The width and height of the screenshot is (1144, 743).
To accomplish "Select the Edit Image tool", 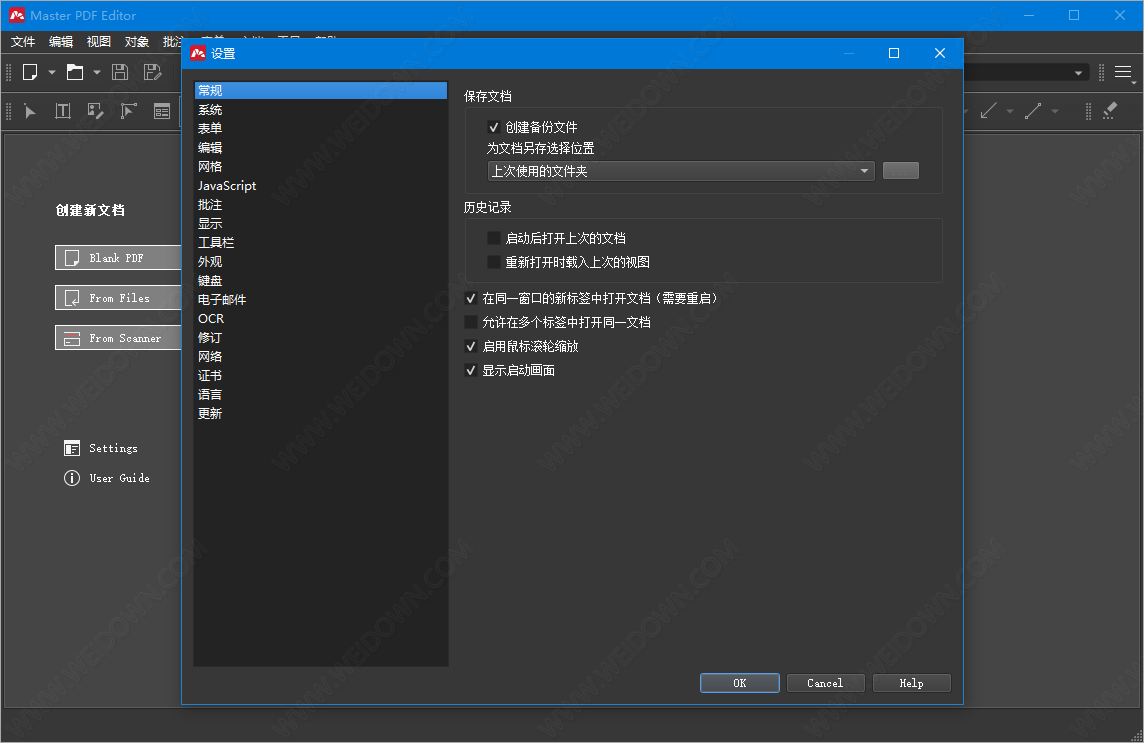I will 96,111.
